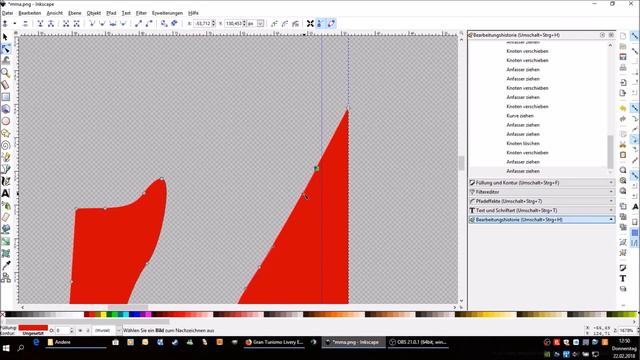Toggle show path outline button
This screenshot has height=360, width=640.
click(x=331, y=24)
